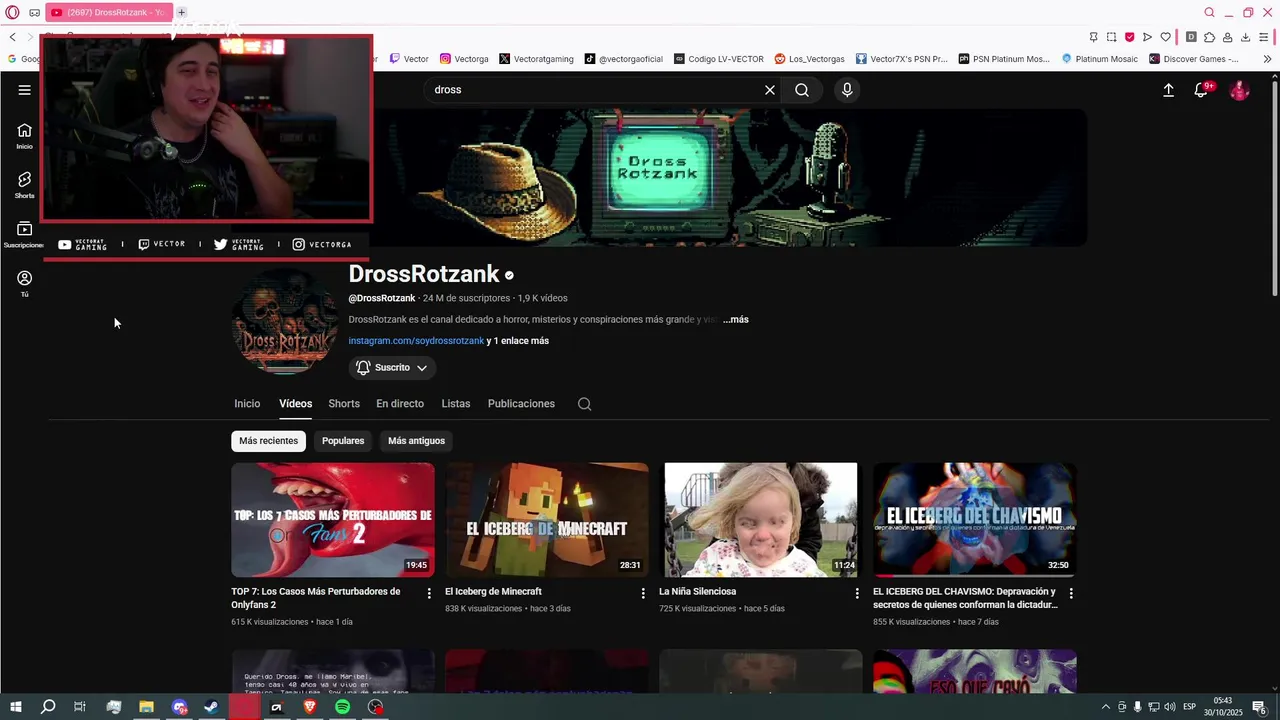Open volume control in system tray
1280x720 pixels.
coord(1170,707)
